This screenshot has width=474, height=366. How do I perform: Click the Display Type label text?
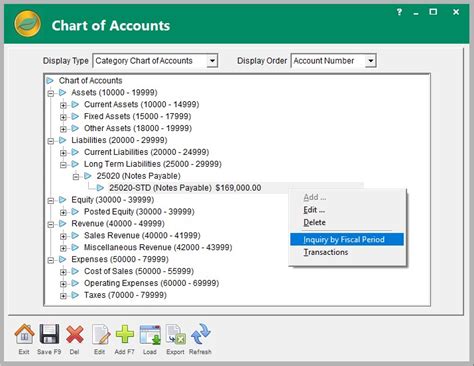point(66,61)
